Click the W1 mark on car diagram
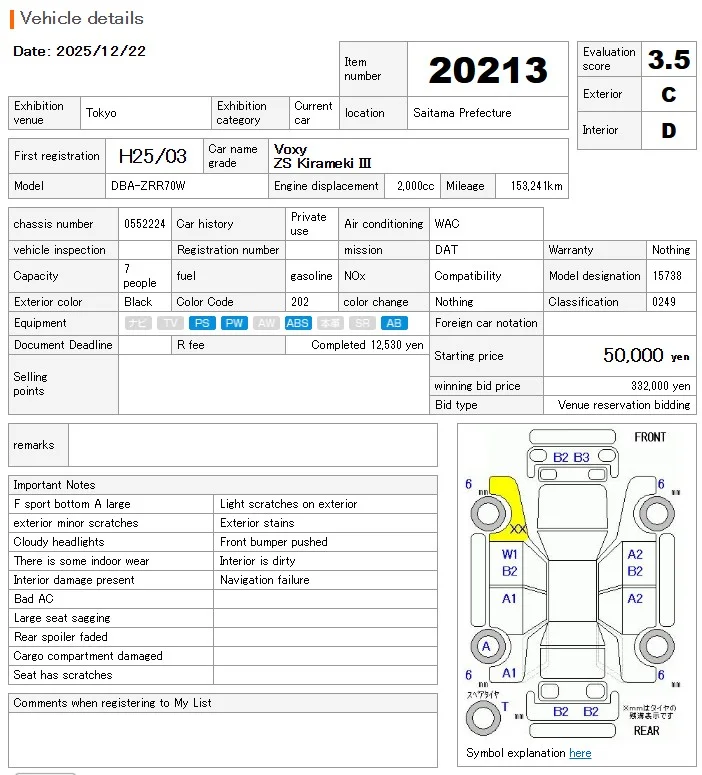Image resolution: width=702 pixels, height=775 pixels. [509, 554]
